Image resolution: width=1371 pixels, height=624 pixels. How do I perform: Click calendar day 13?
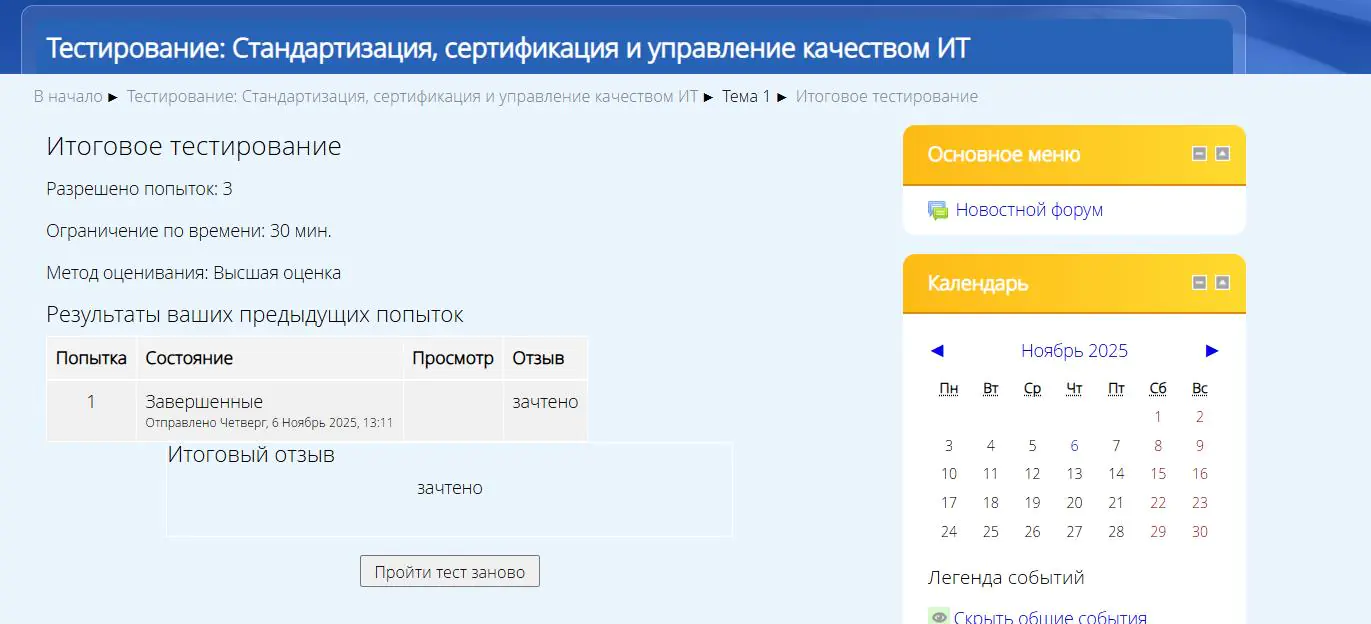coord(1074,474)
